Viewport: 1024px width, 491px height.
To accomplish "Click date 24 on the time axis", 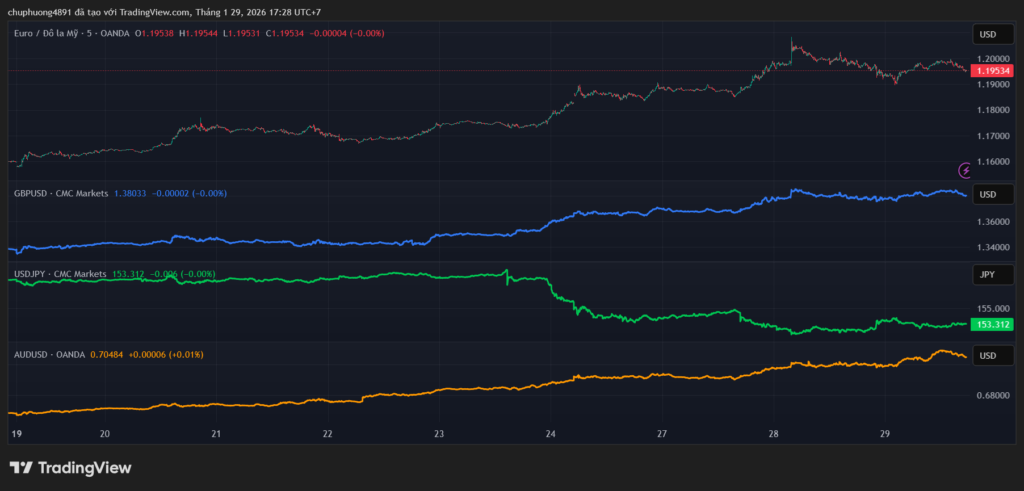I will coord(551,435).
